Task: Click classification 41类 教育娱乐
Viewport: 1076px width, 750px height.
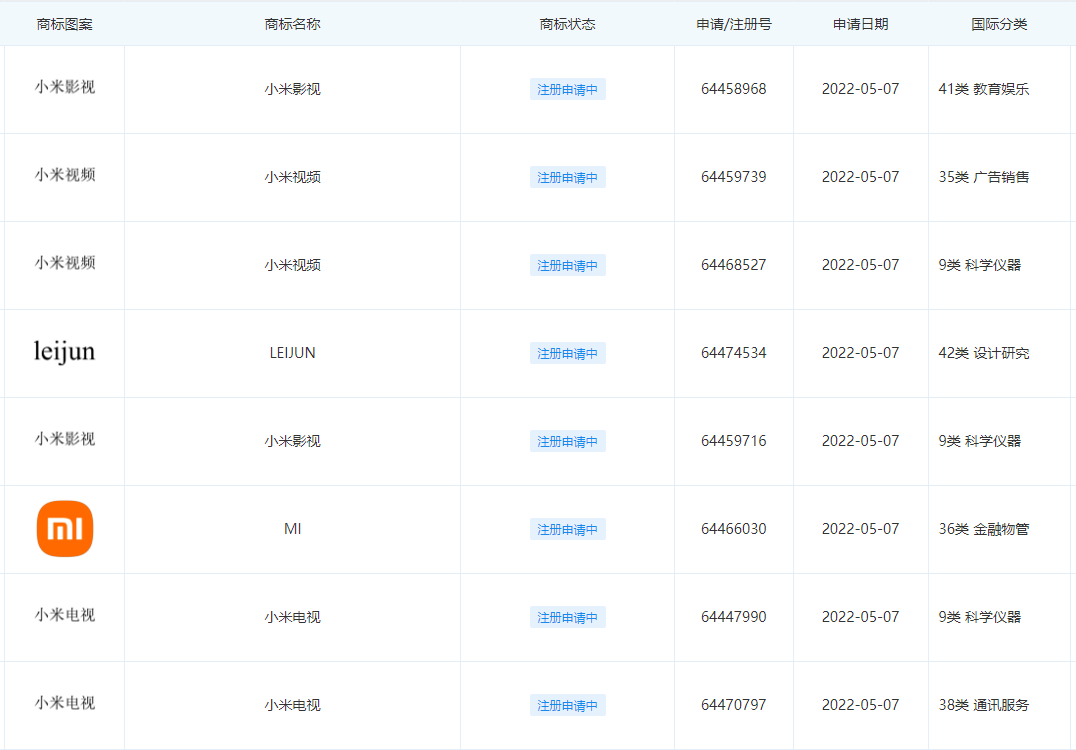Action: click(983, 89)
